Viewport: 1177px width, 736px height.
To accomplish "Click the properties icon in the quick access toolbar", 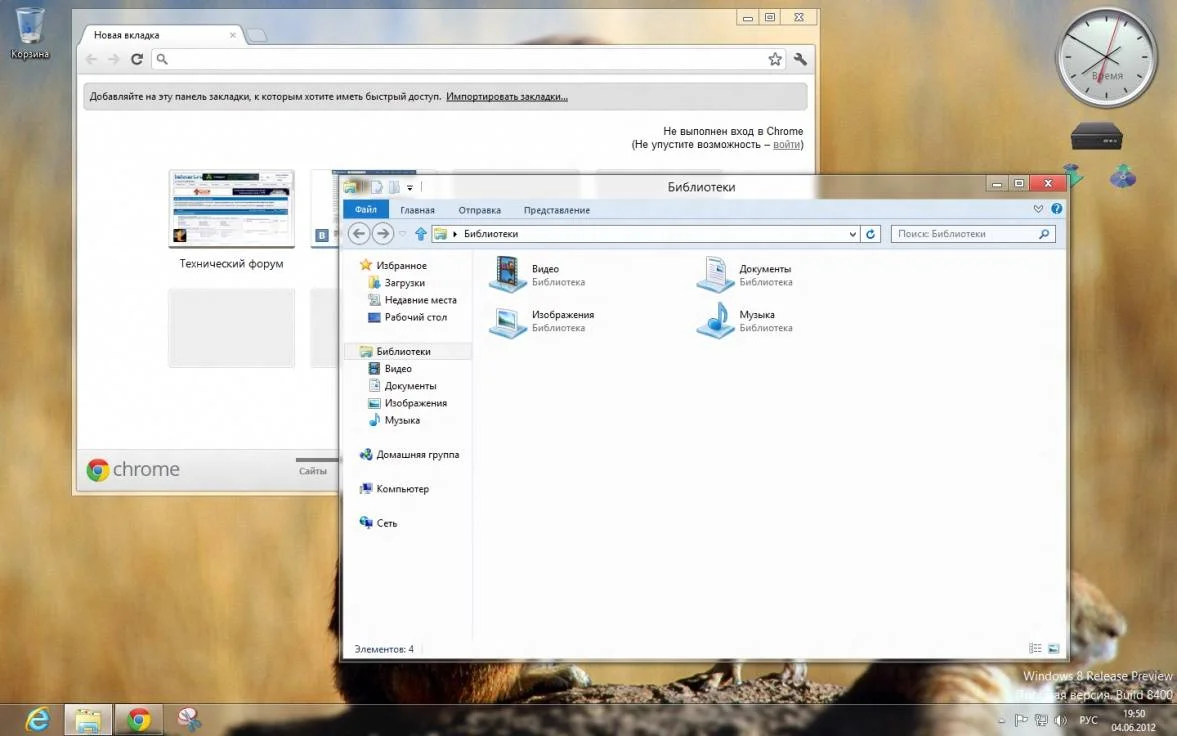I will [x=377, y=187].
